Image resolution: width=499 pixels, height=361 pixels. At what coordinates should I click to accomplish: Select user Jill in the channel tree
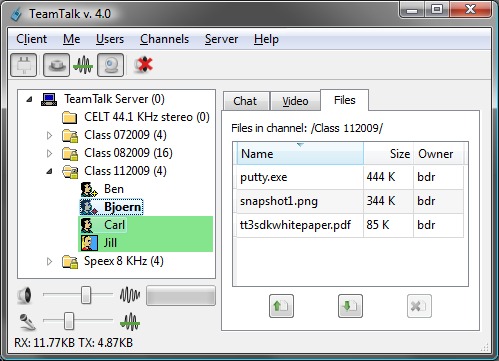tap(110, 243)
